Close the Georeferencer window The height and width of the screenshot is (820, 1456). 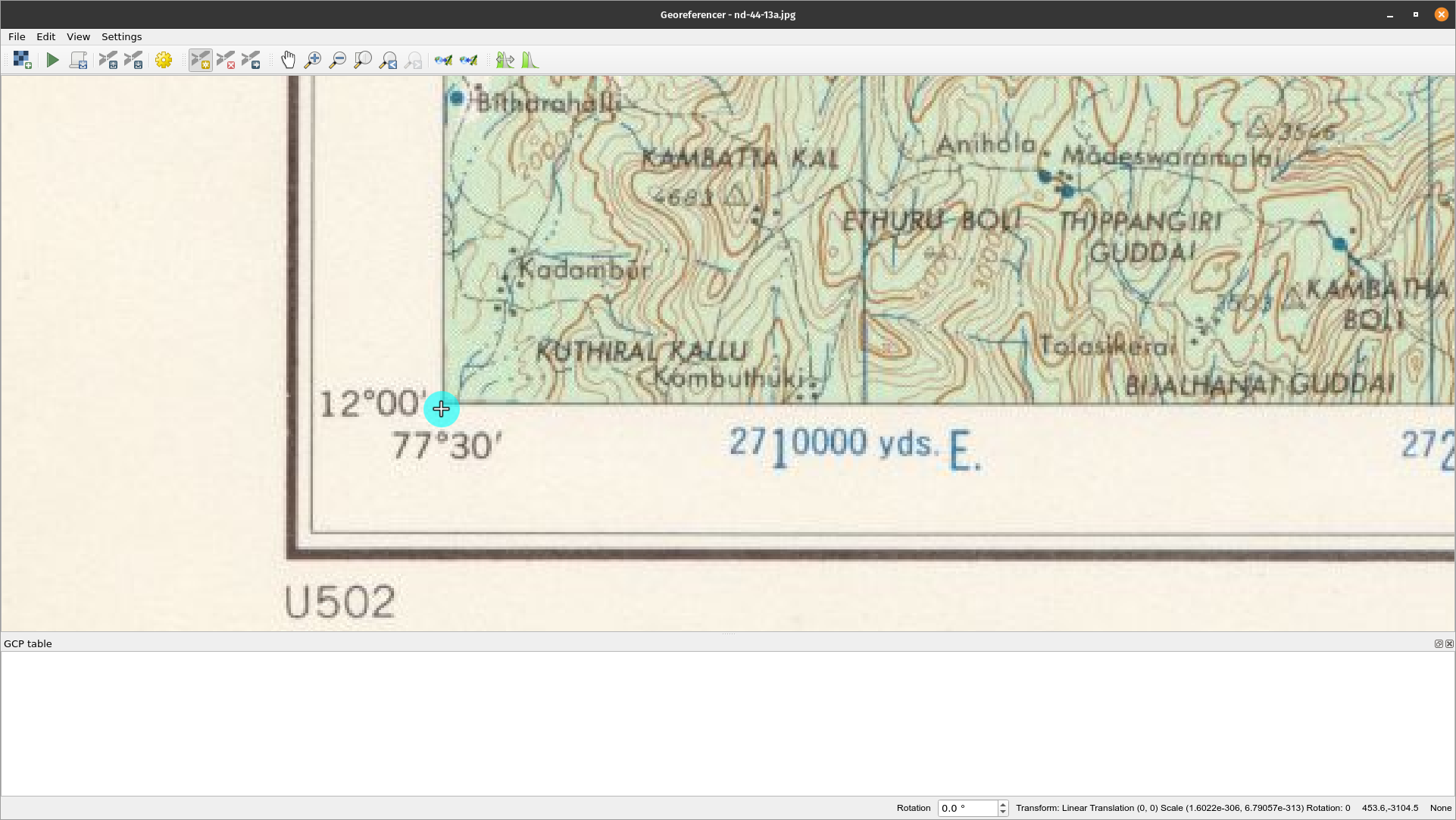(1441, 14)
